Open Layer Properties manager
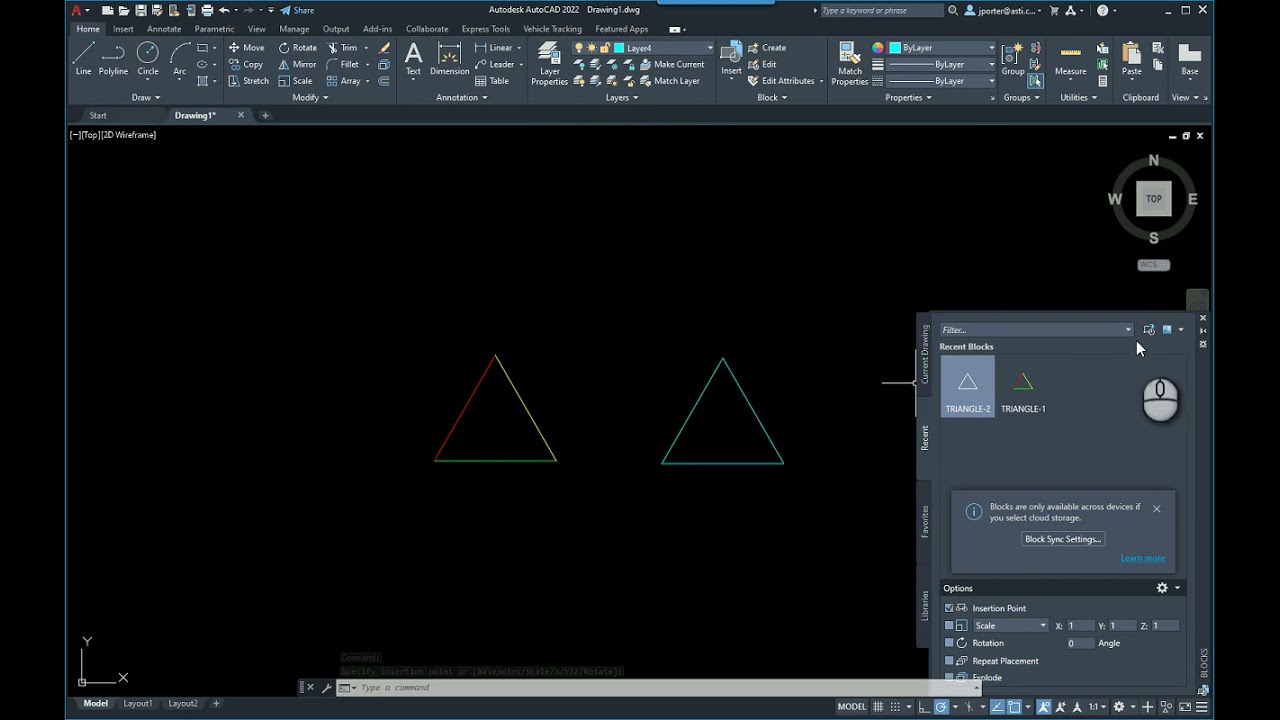1280x720 pixels. pyautogui.click(x=549, y=64)
